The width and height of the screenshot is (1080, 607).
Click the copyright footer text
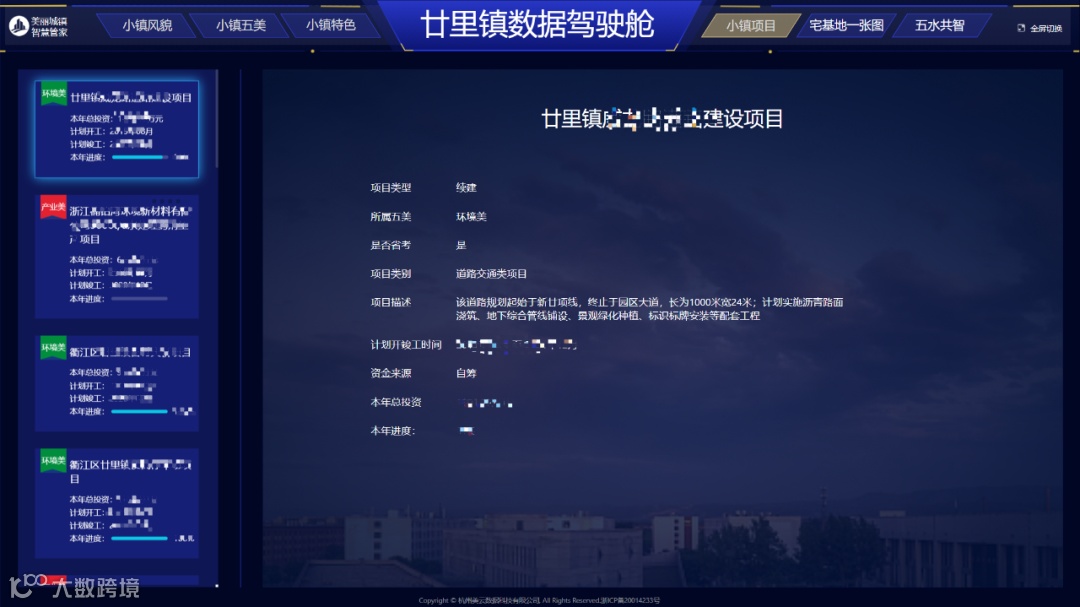[539, 600]
